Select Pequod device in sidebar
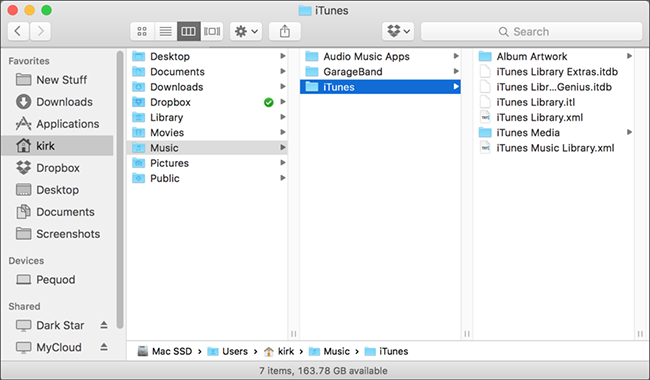Viewport: 650px width, 380px height. (x=58, y=279)
